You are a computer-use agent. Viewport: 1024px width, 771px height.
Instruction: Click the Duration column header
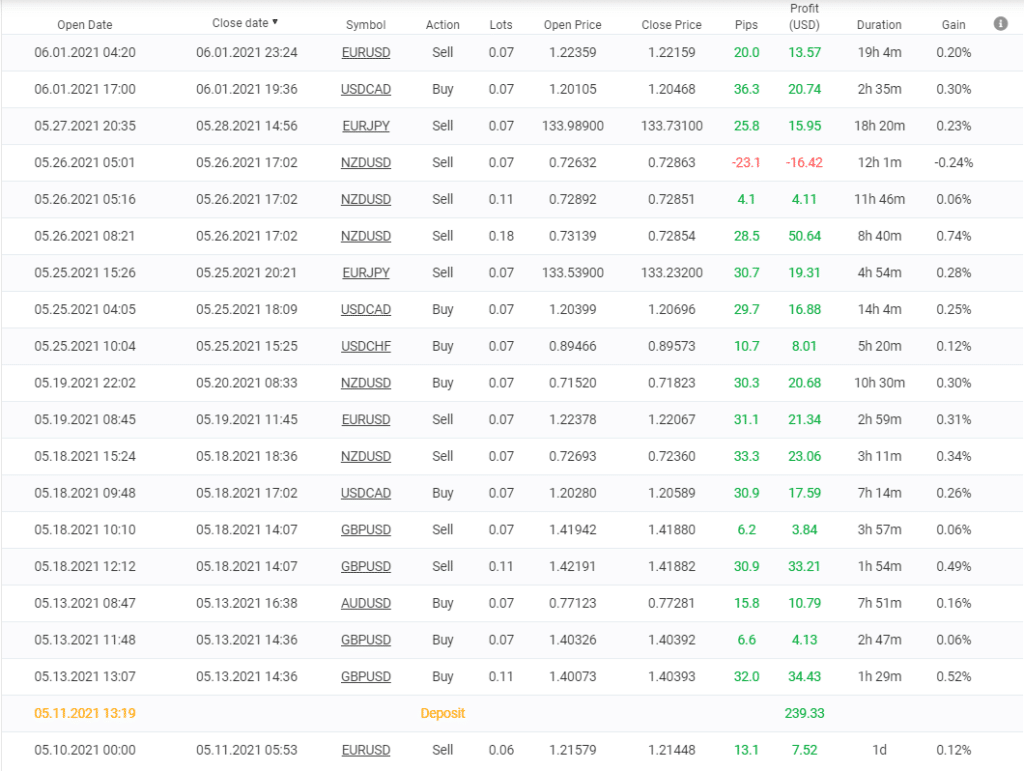[x=879, y=25]
